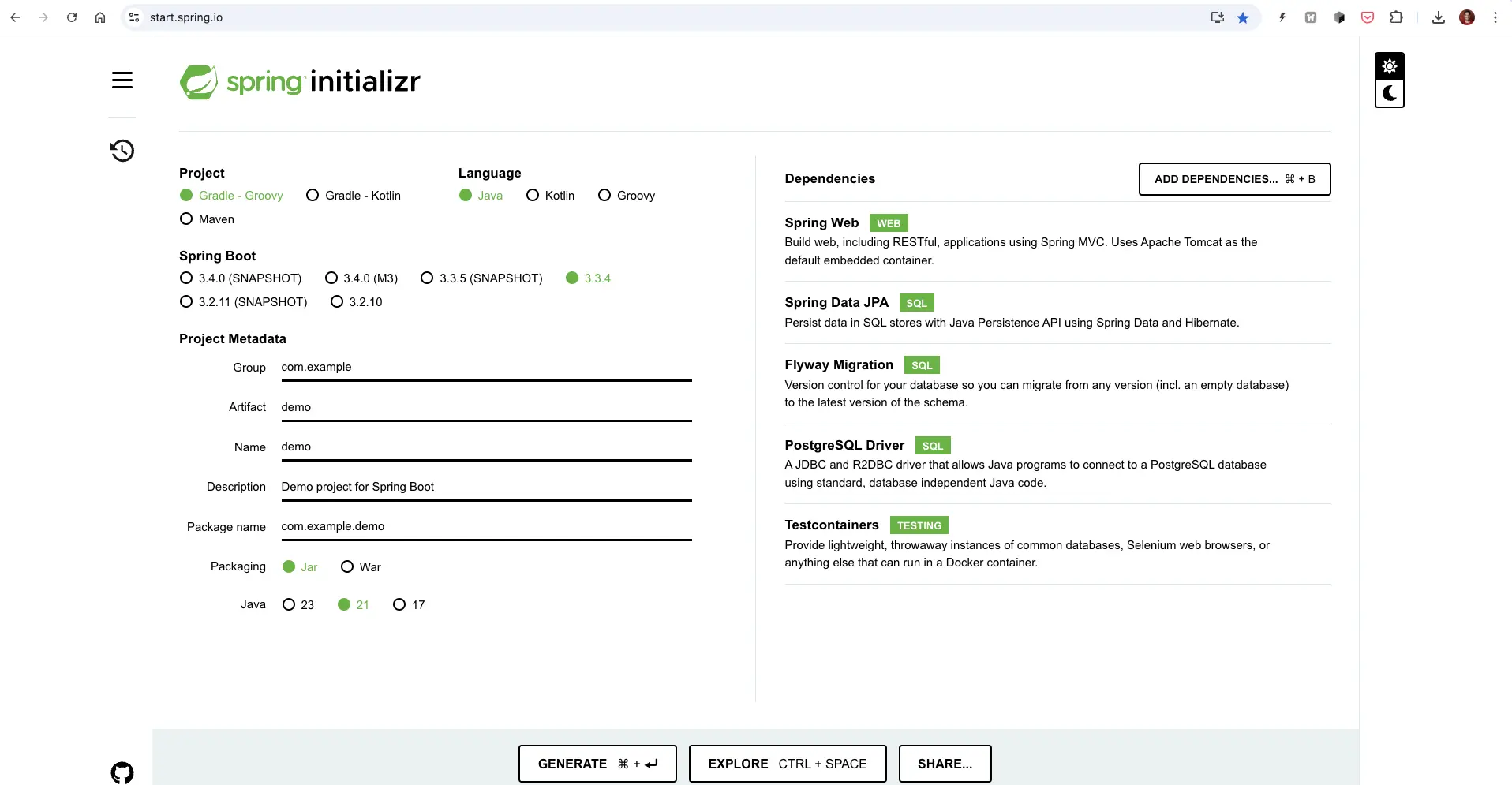1512x785 pixels.
Task: Click the PostgreSQL Driver dependency entry
Action: click(1057, 464)
